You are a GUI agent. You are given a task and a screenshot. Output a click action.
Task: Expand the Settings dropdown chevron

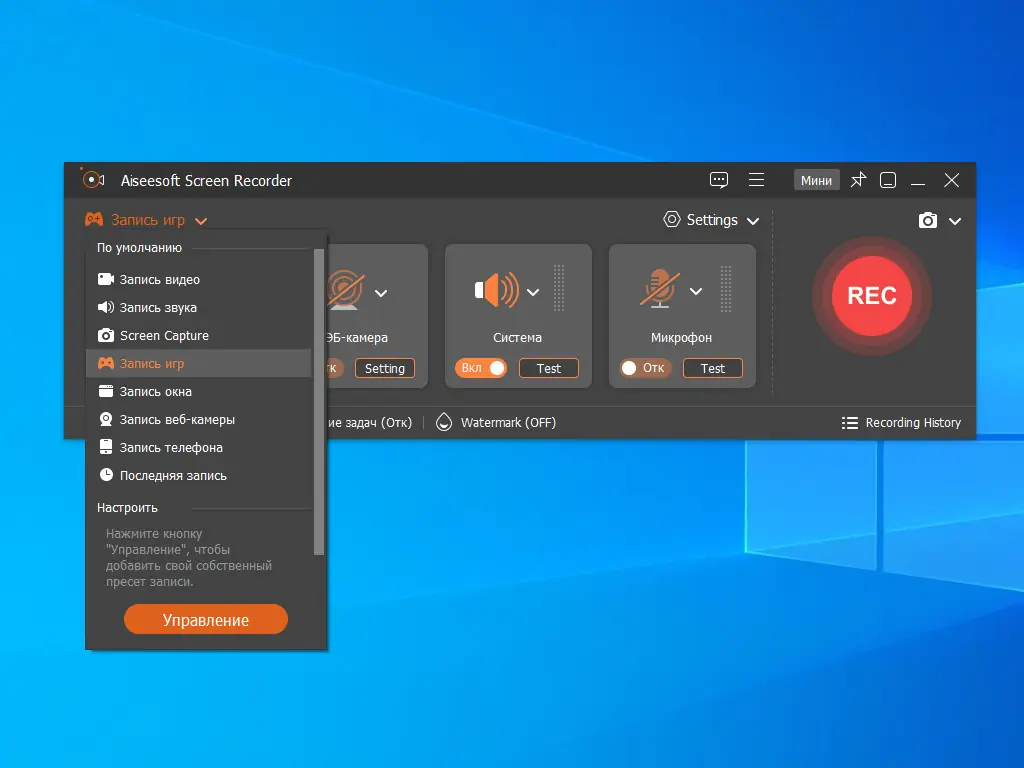(x=753, y=221)
